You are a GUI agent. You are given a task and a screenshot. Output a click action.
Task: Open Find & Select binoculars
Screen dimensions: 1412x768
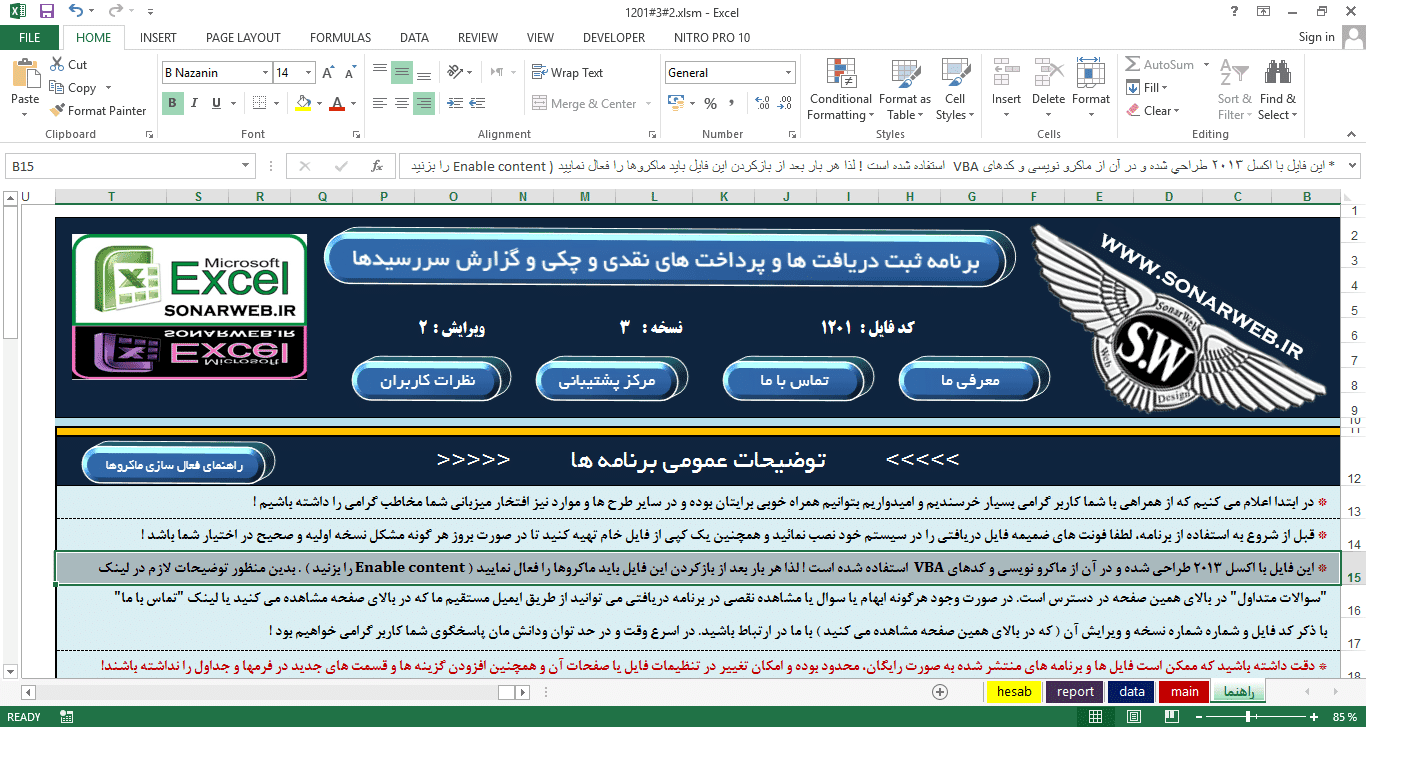click(x=1277, y=89)
